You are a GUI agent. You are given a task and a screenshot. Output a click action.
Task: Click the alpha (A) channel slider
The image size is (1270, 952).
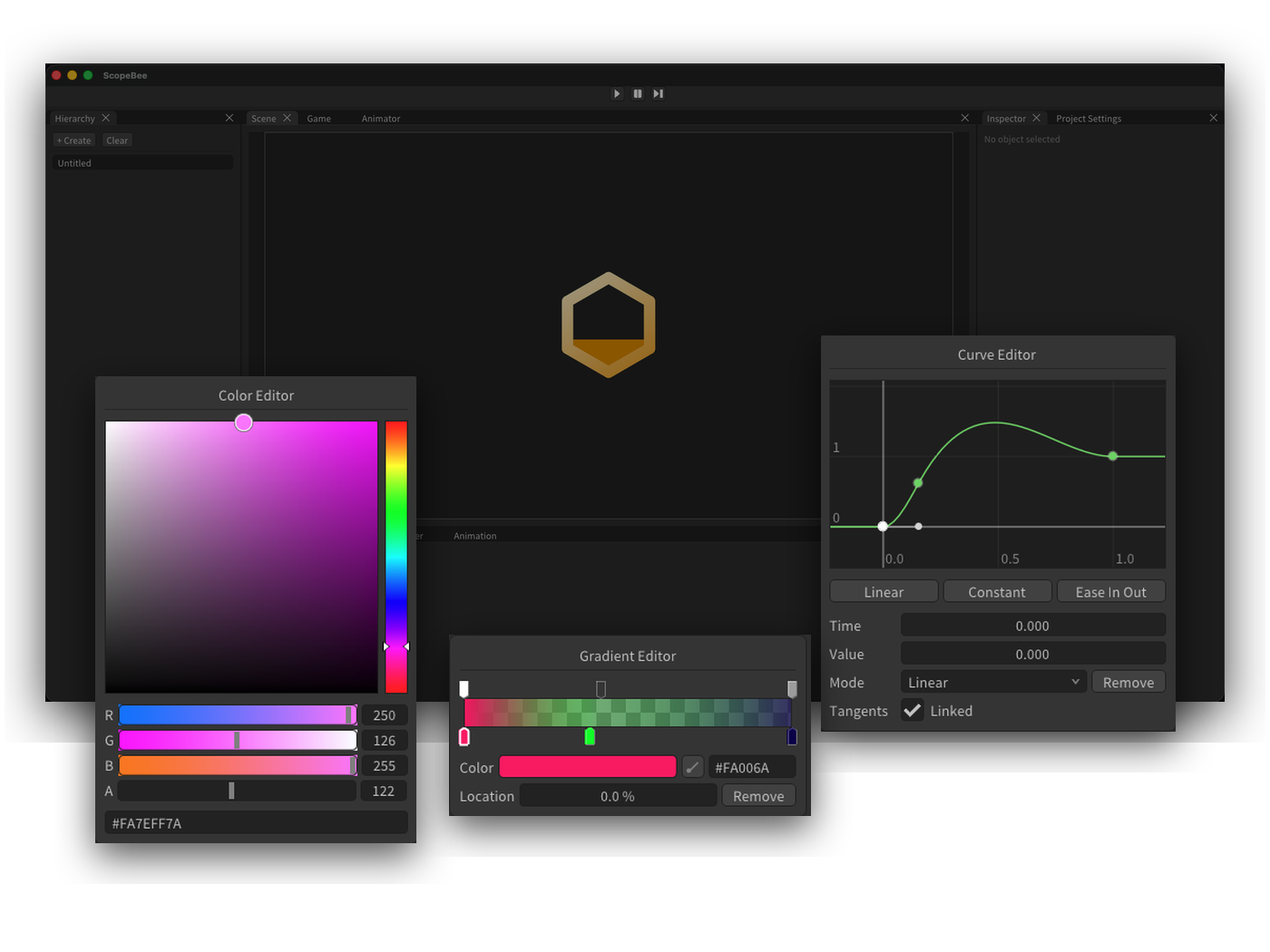pos(238,791)
